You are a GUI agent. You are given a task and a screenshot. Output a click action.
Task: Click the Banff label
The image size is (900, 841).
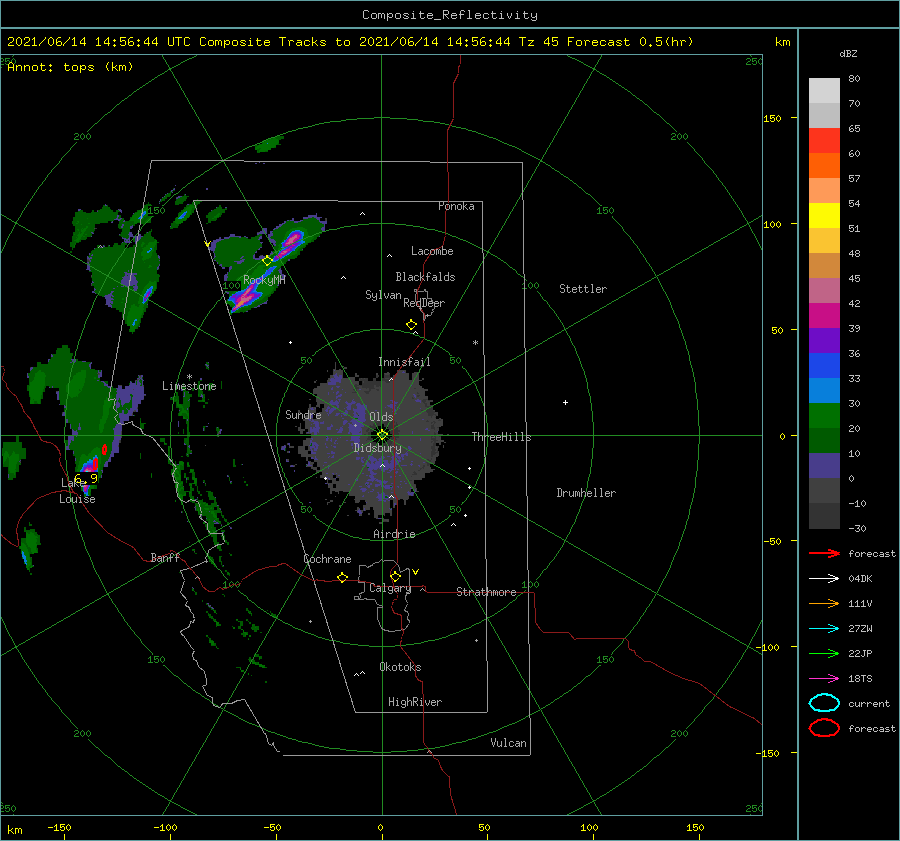point(165,558)
